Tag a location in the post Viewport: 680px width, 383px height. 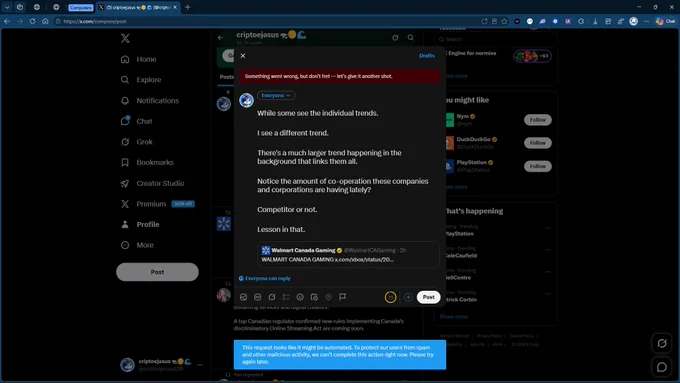(x=328, y=297)
